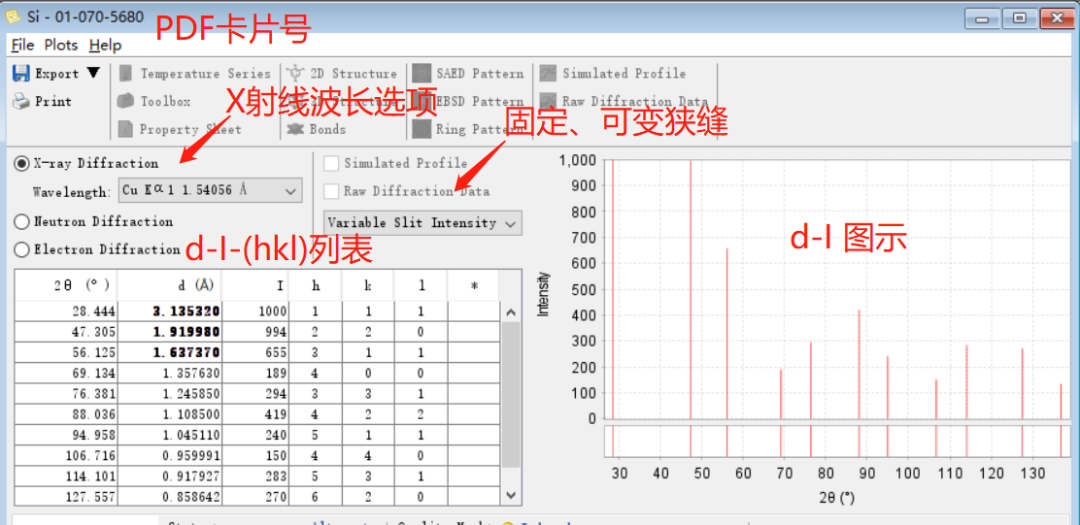Open the Help menu
Screen dimensions: 1080x525
105,45
